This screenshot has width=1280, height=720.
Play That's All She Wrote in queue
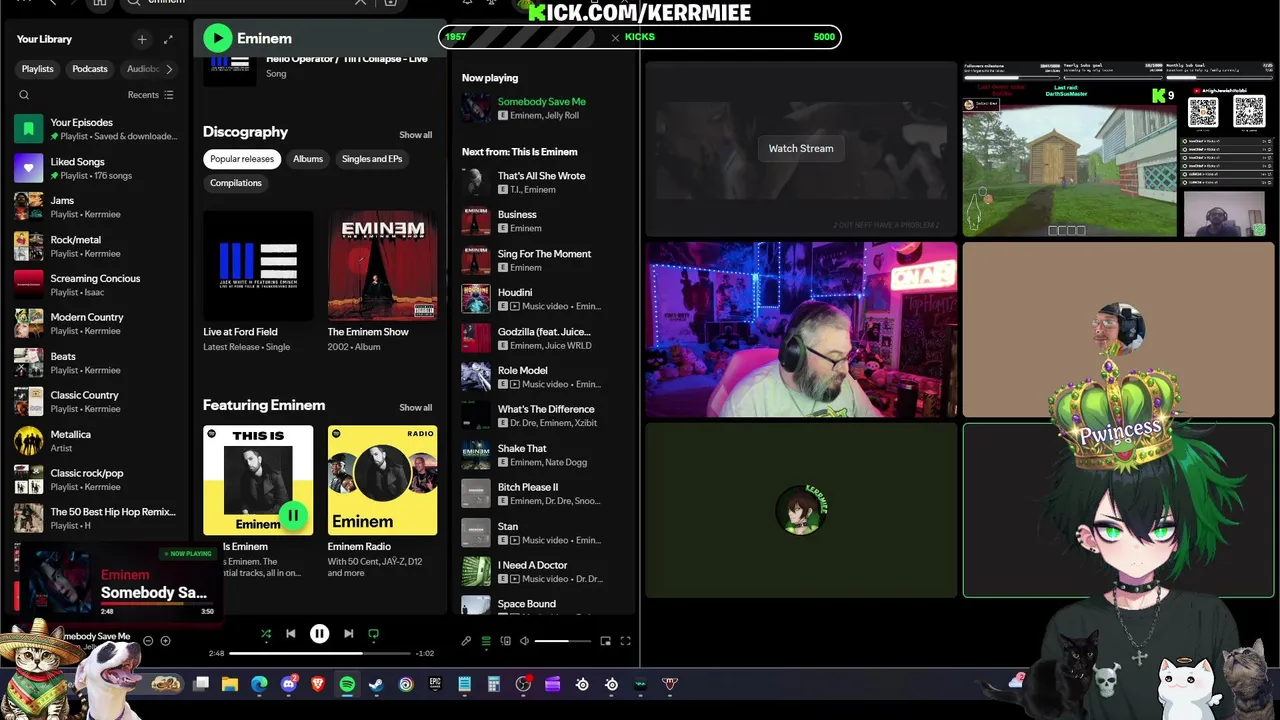click(545, 182)
